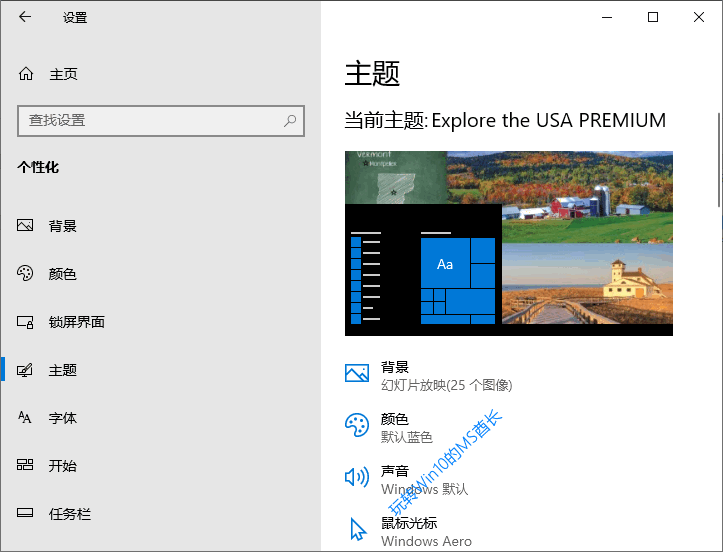Screen dimensions: 723x552
Task: Open 声音 Windows 默认 option
Action: coord(407,480)
